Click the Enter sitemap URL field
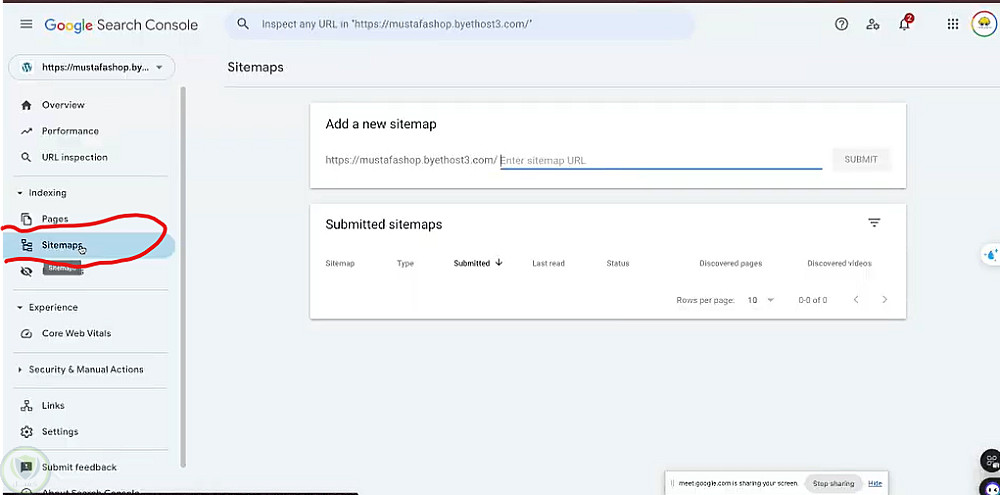Screen dimensions: 1000x495 pos(660,160)
